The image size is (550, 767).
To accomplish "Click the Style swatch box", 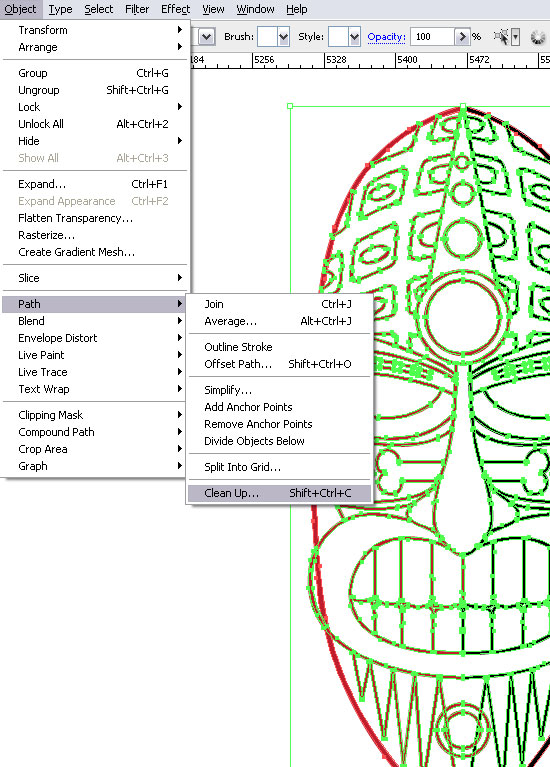I will pyautogui.click(x=338, y=37).
